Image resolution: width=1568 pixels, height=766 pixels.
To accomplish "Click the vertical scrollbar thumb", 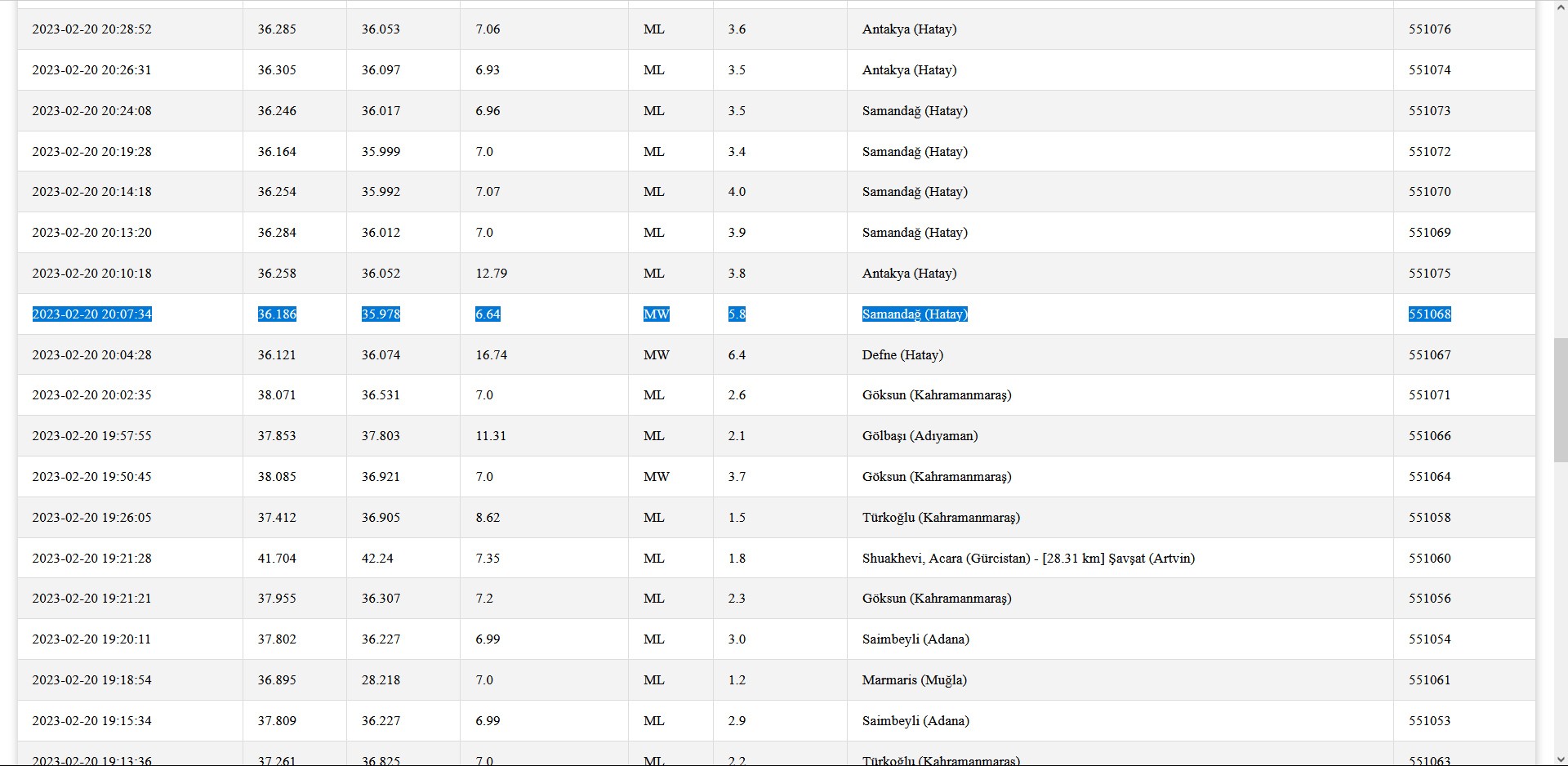I will 1560,400.
